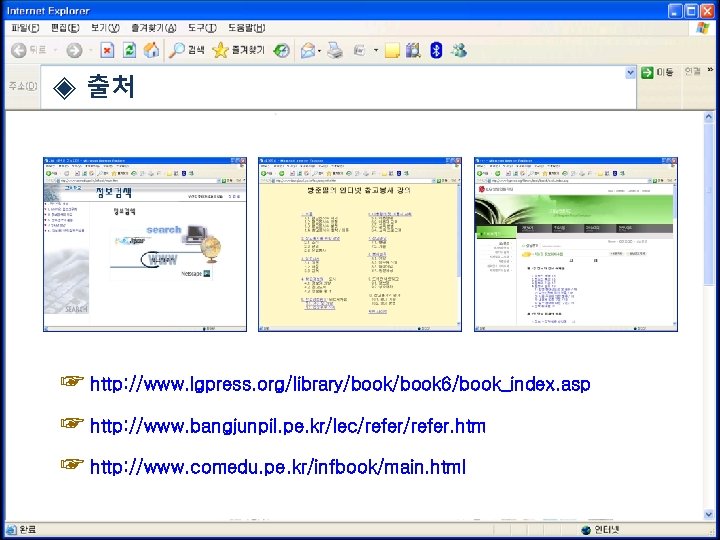This screenshot has width=720, height=540.
Task: Open Favorites (즐겨찾기) star button
Action: coord(238,50)
